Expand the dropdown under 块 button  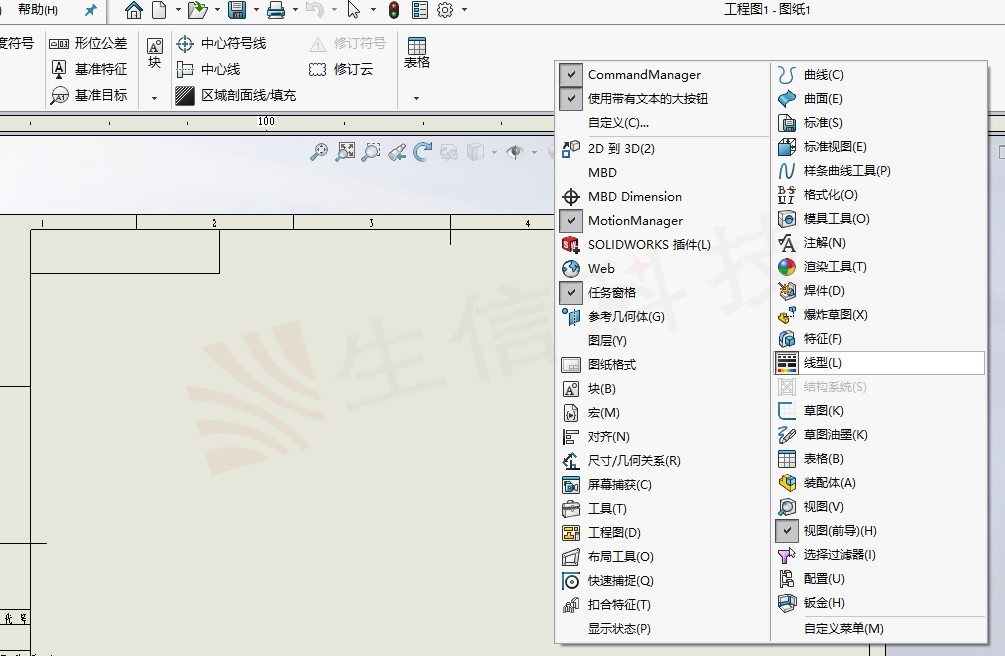tap(154, 98)
